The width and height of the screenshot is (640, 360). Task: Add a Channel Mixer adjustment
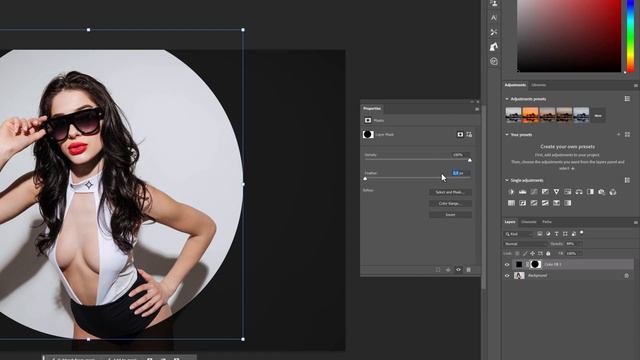click(x=613, y=192)
